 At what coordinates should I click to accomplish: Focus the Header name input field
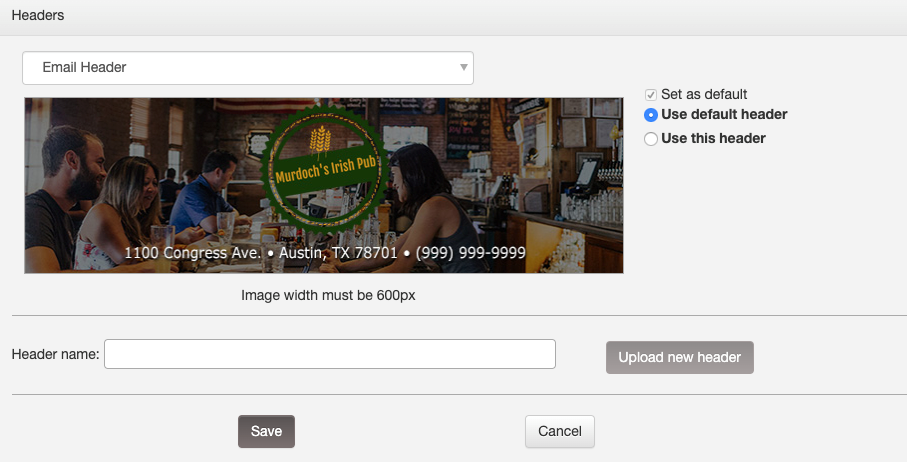330,354
